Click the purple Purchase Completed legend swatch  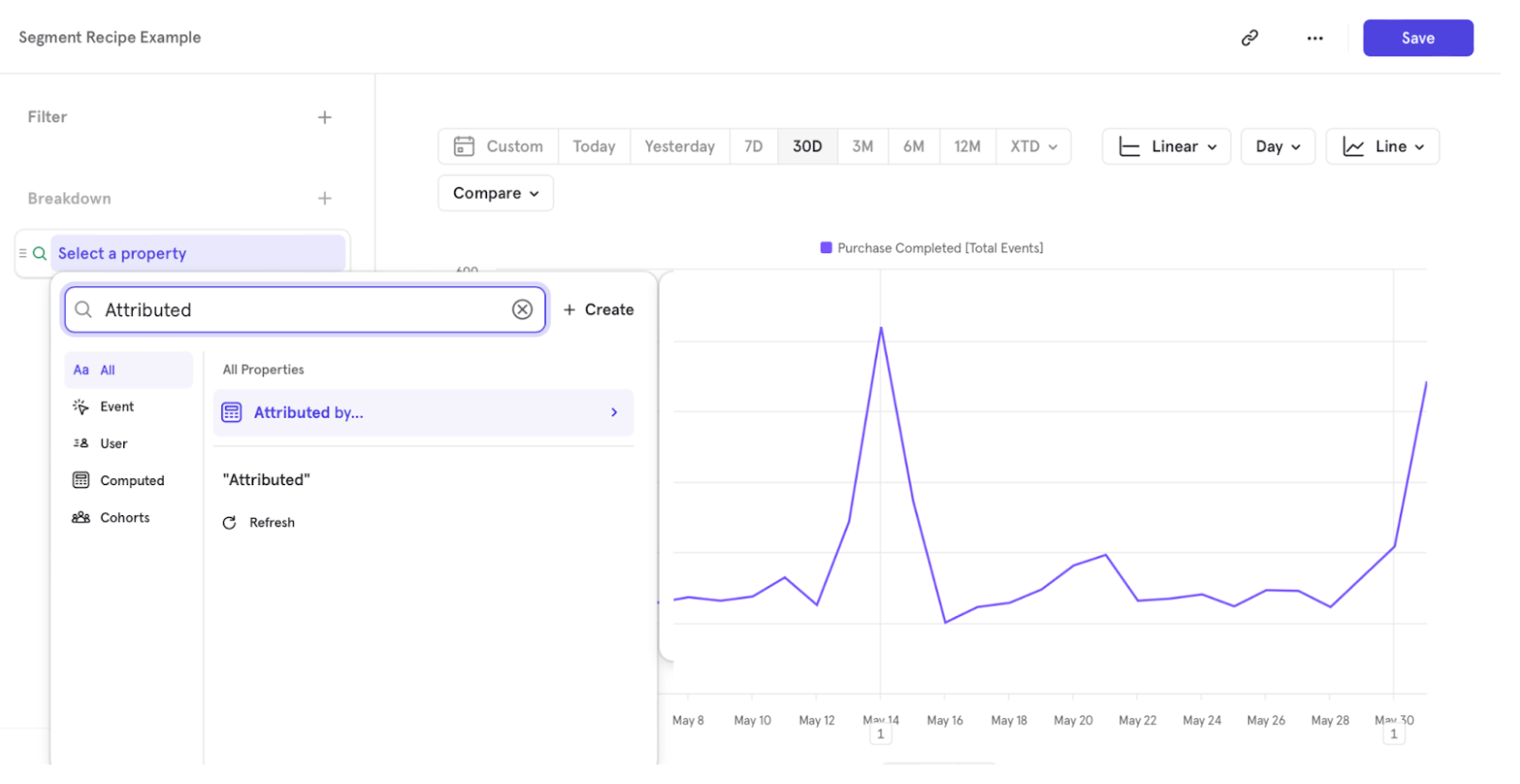click(826, 248)
